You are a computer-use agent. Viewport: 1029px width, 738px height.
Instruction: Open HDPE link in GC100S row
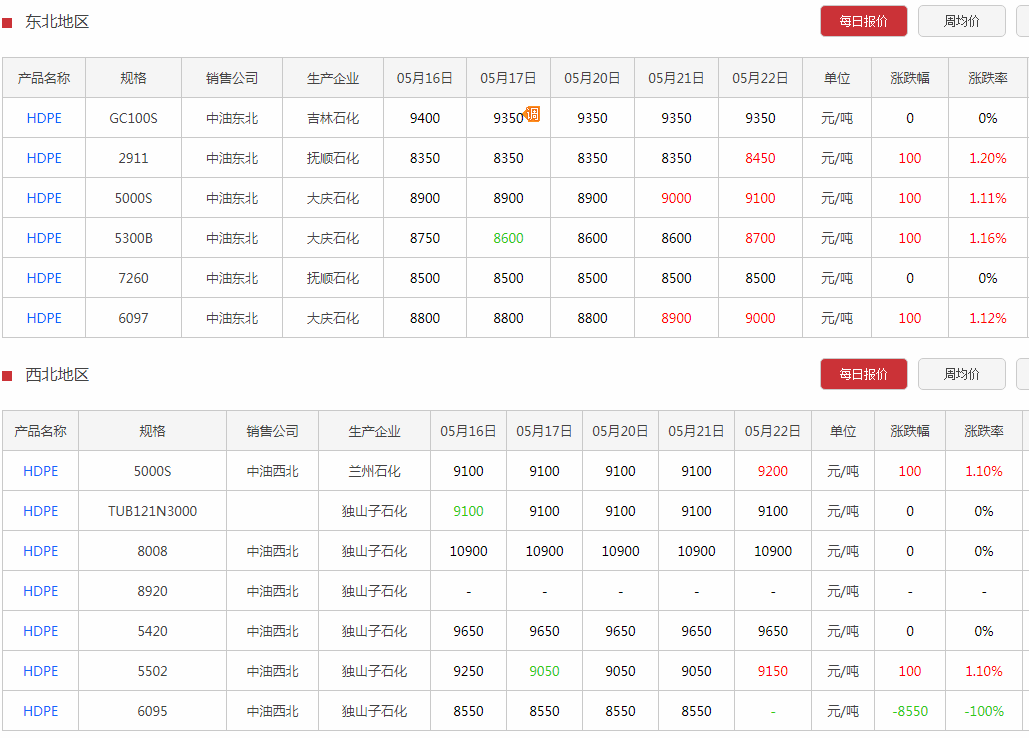coord(44,118)
